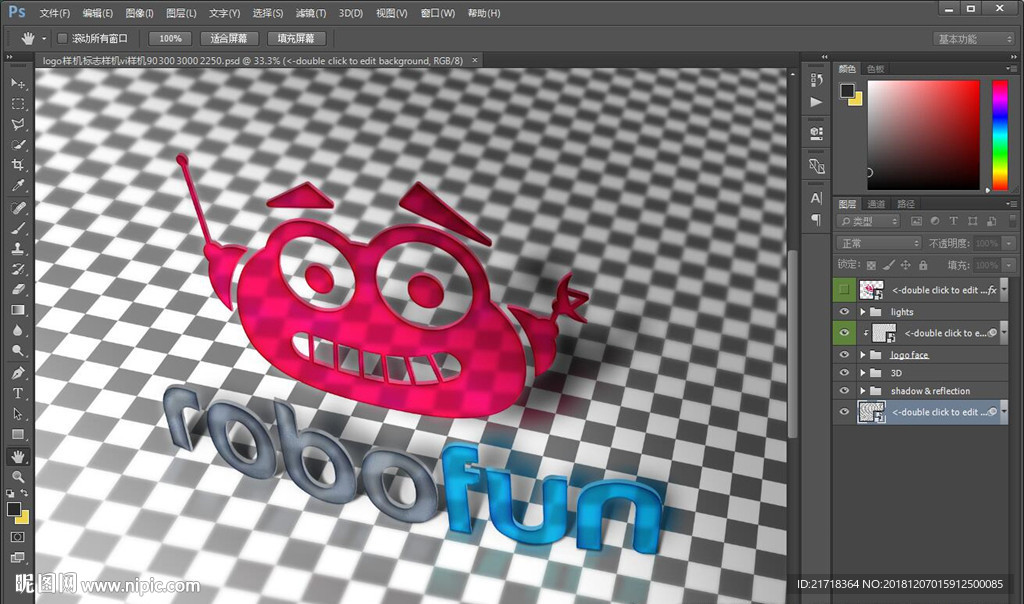
Task: Select the Healing Brush tool
Action: coord(18,208)
